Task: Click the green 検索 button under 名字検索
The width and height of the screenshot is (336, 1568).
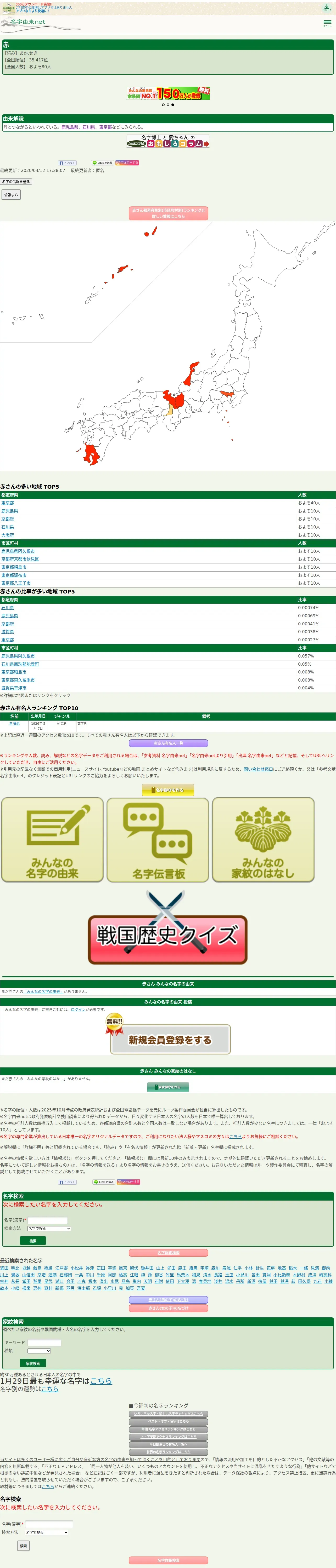Action: point(33,1241)
